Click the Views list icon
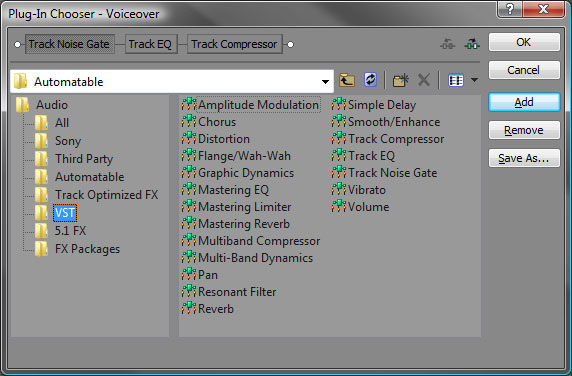The width and height of the screenshot is (572, 376). coord(456,80)
